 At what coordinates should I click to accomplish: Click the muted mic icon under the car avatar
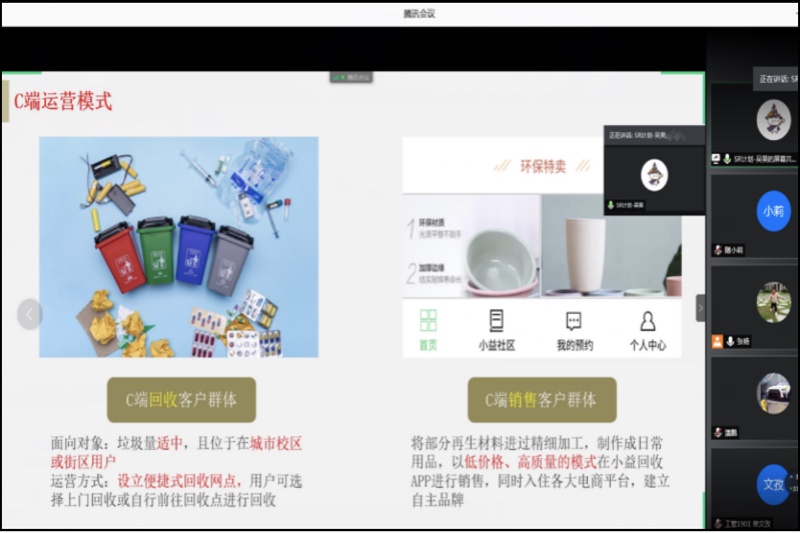(718, 433)
